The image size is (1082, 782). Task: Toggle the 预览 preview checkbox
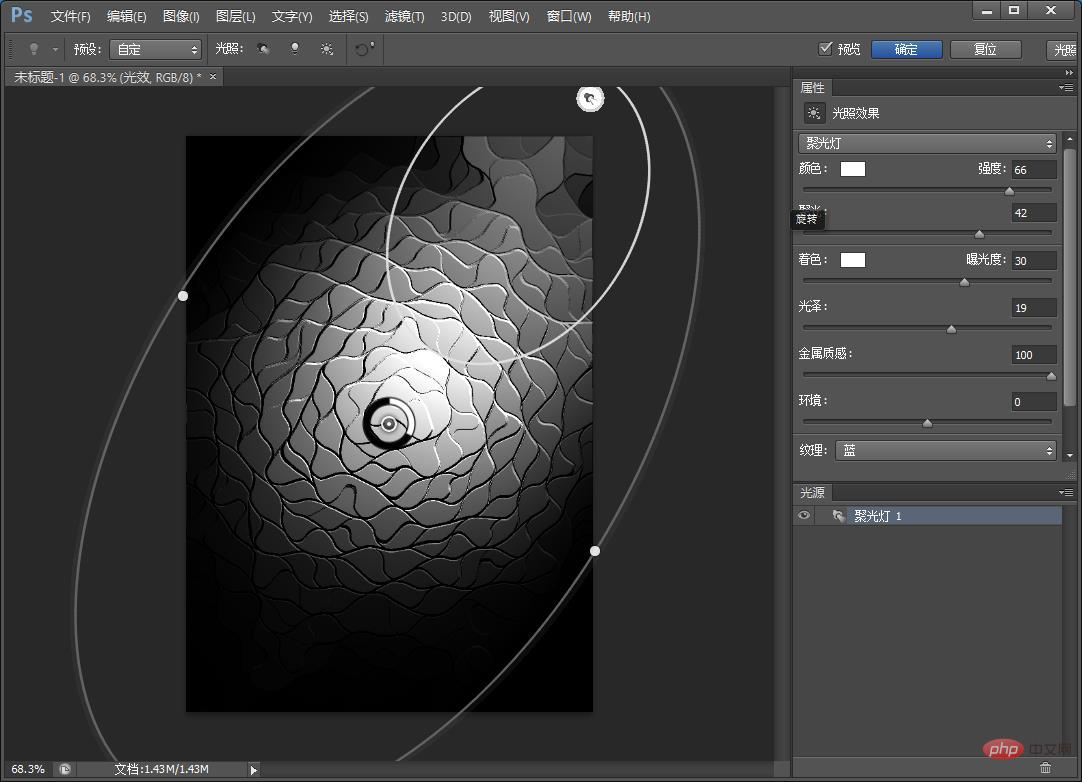[825, 49]
